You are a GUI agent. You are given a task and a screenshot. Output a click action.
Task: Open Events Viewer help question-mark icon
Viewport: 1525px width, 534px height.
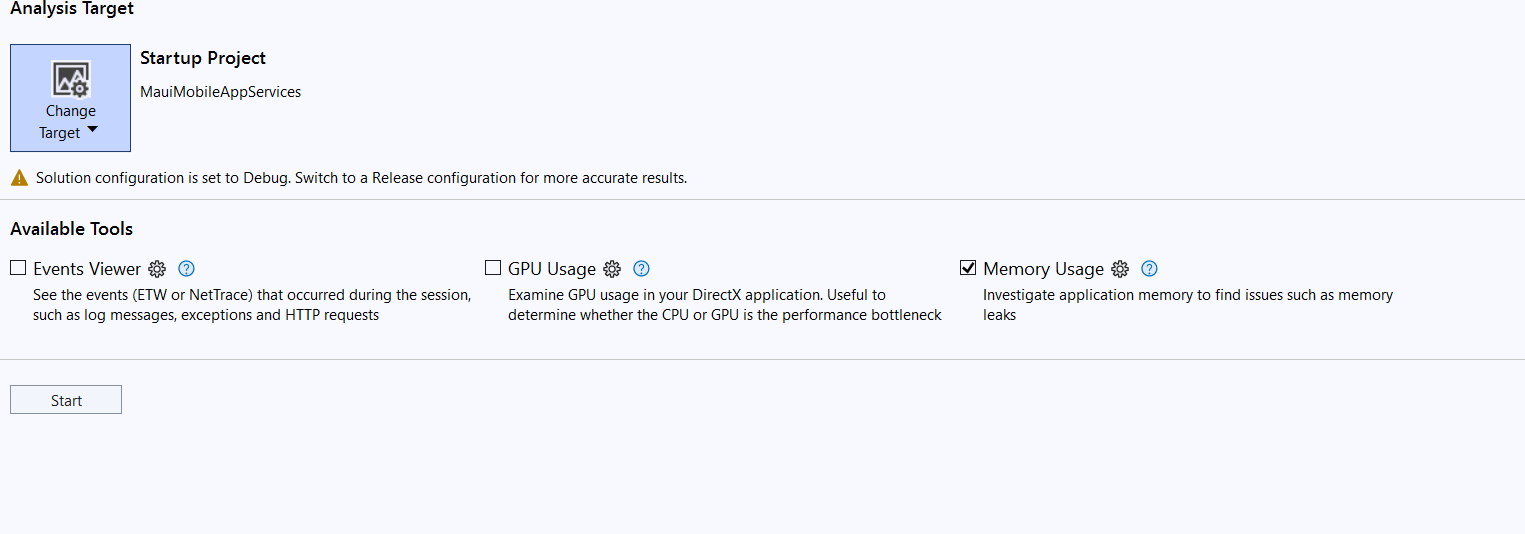[186, 269]
